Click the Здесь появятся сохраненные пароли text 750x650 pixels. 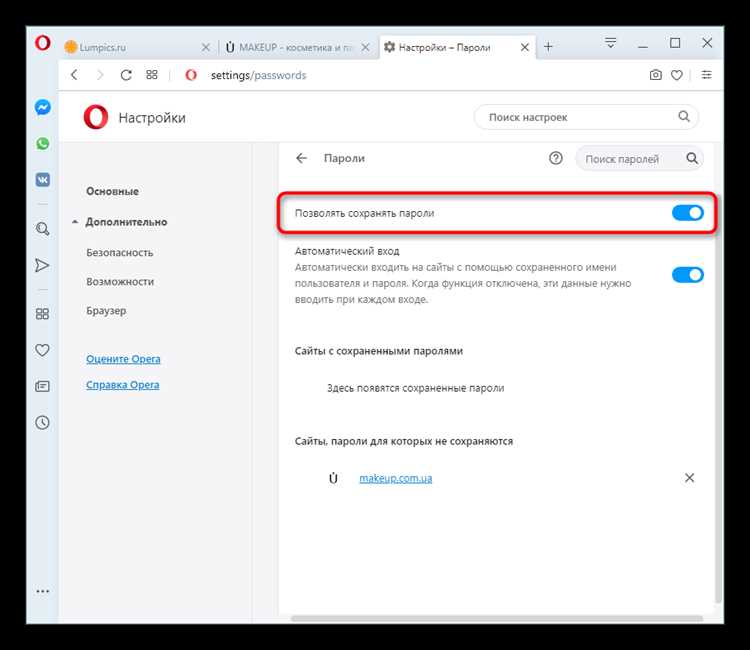click(x=416, y=388)
